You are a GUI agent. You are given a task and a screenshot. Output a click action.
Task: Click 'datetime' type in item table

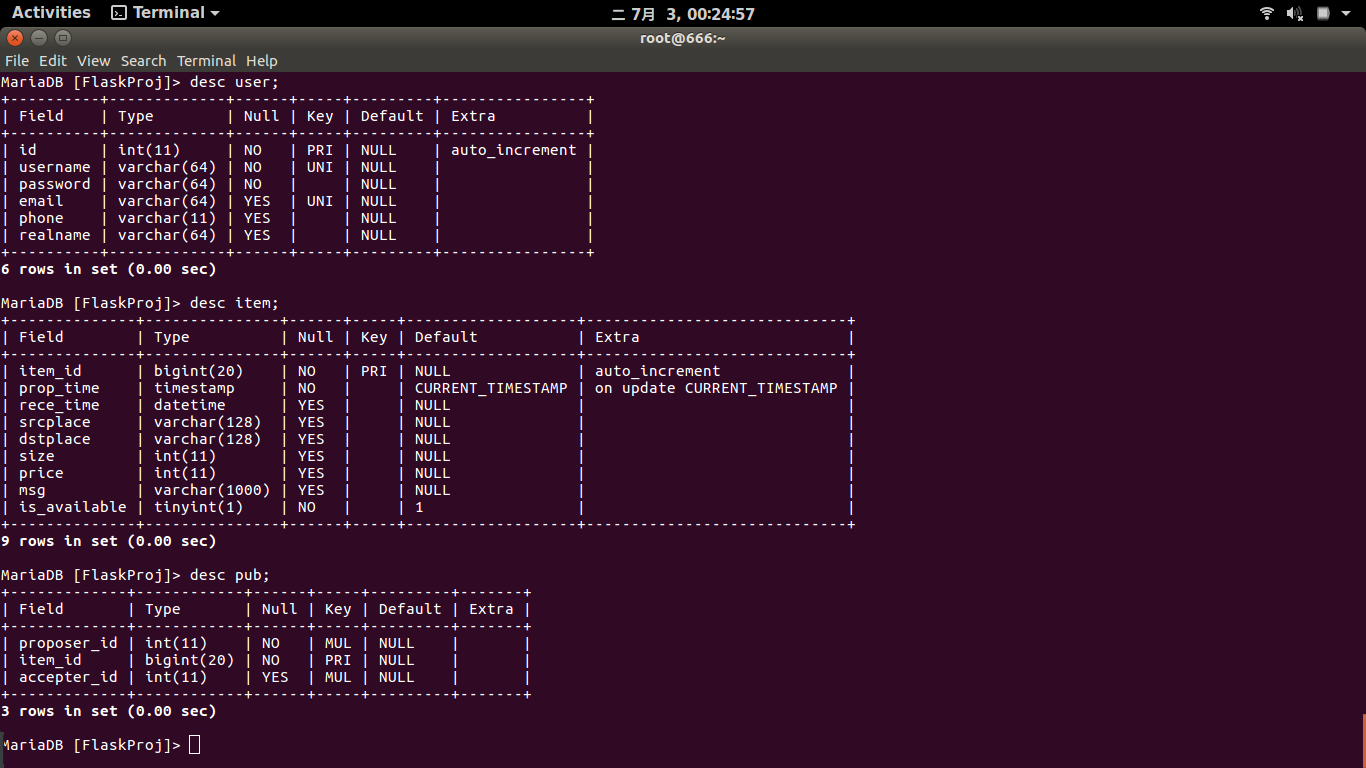tap(190, 405)
